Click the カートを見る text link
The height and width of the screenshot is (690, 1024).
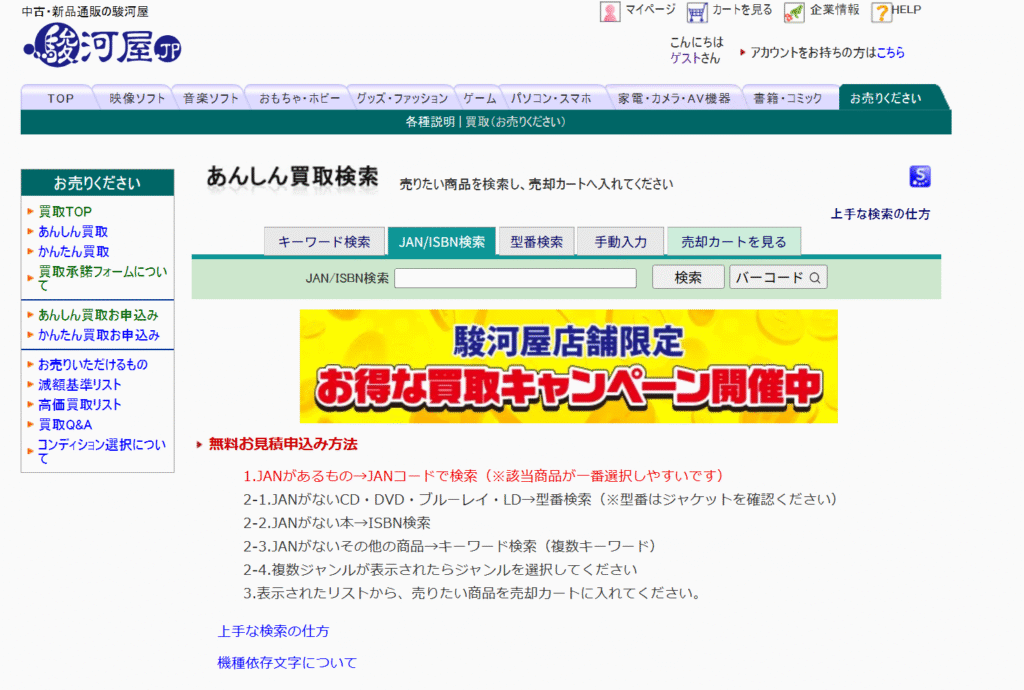pyautogui.click(x=742, y=10)
